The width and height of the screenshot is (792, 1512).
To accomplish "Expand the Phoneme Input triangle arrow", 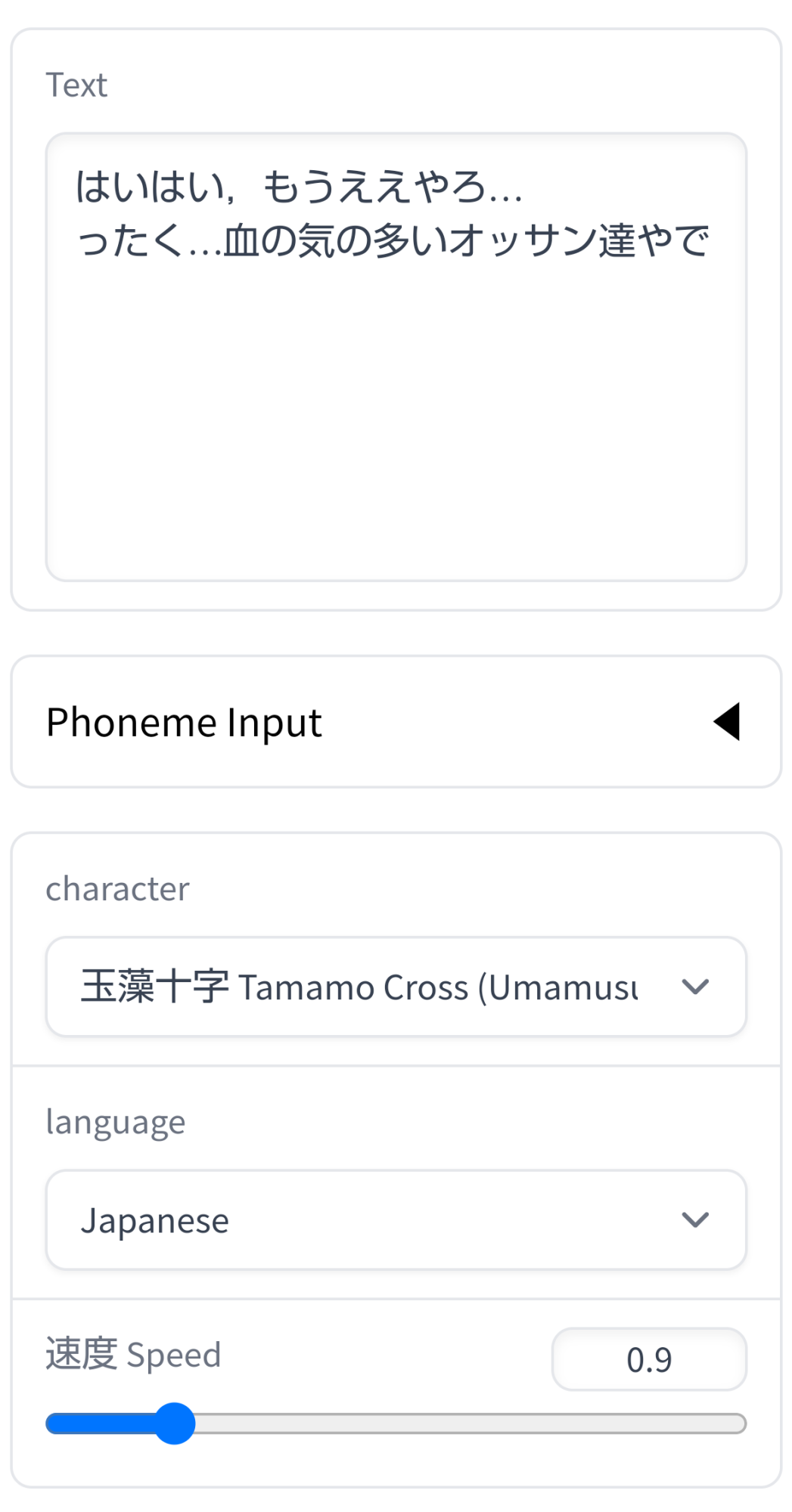I will click(x=727, y=721).
